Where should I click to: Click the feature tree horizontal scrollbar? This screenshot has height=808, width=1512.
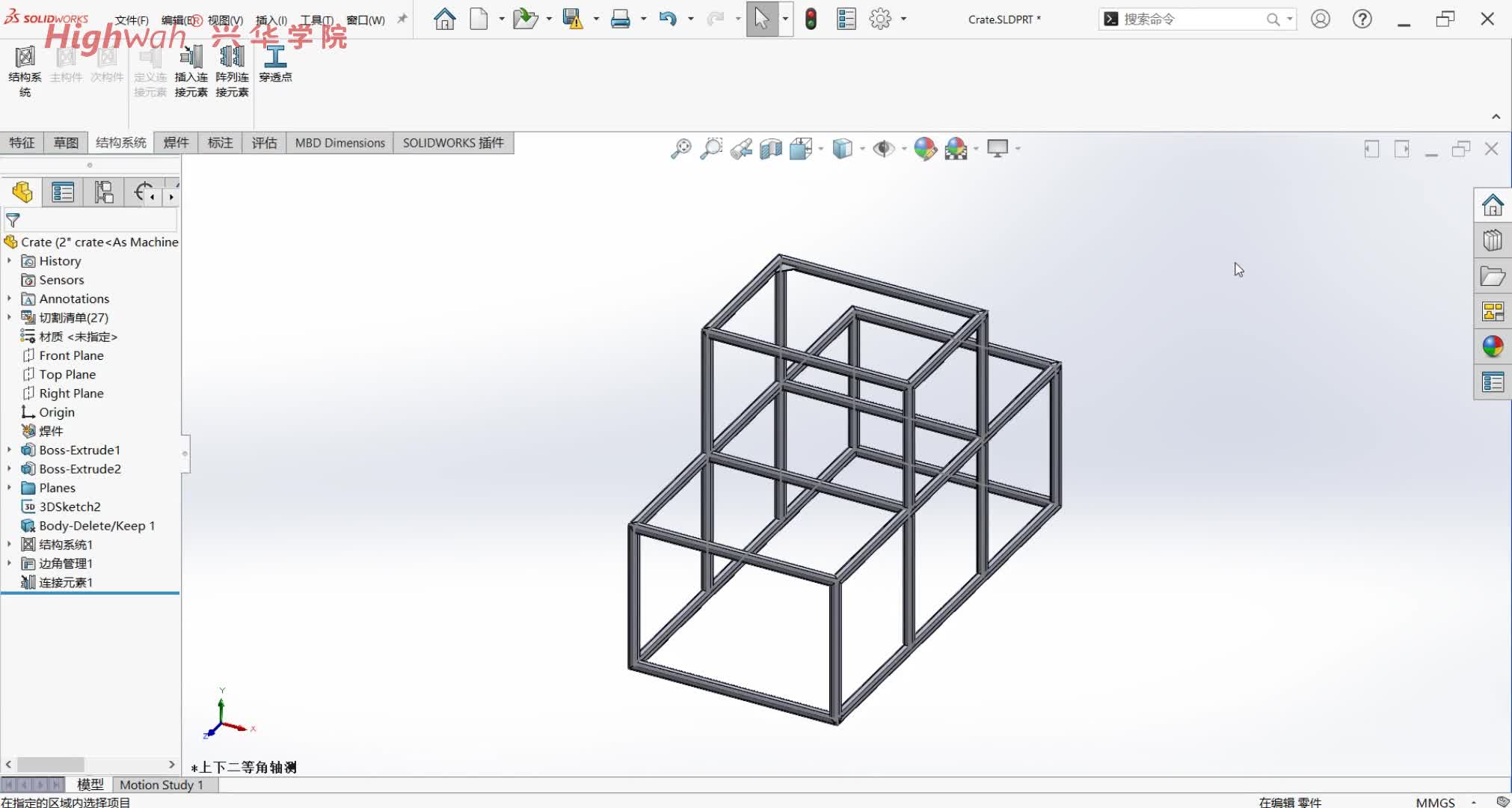51,765
